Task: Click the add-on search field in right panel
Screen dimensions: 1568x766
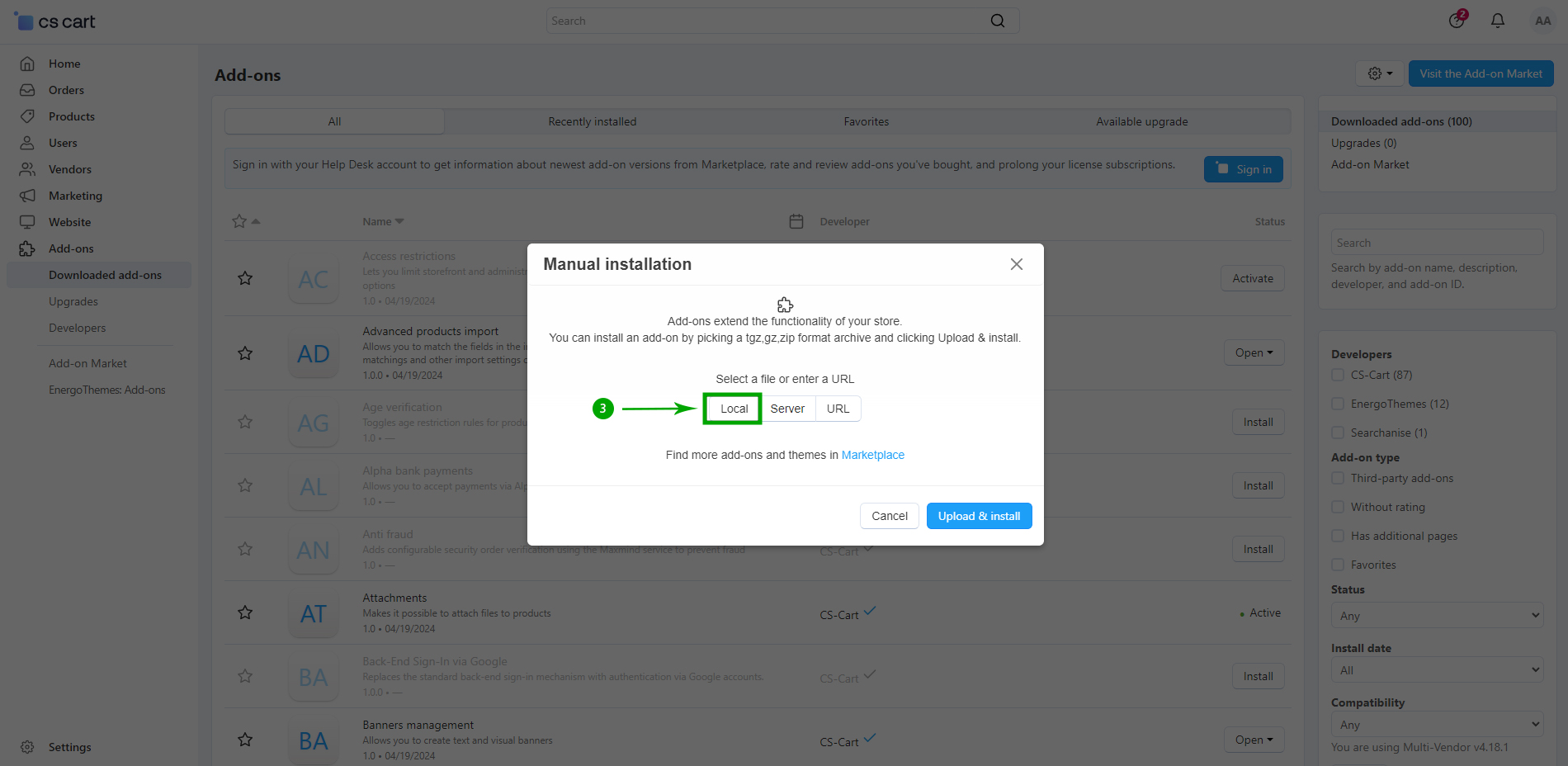Action: (1436, 243)
